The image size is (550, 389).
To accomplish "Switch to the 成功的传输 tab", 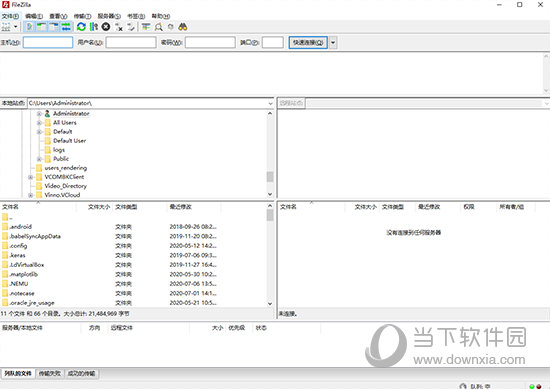I will coord(81,374).
